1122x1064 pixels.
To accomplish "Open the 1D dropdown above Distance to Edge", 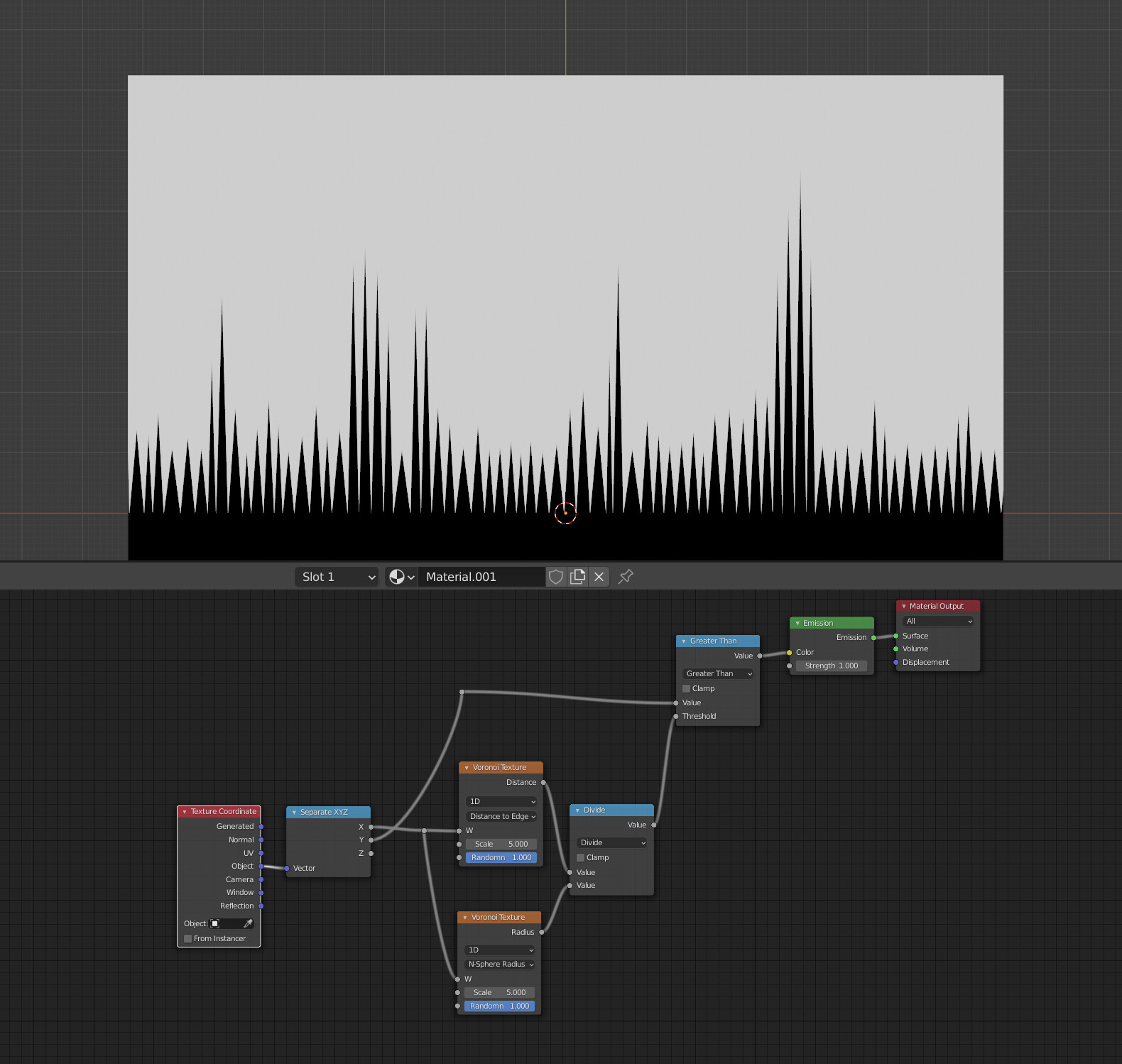I will tap(502, 801).
